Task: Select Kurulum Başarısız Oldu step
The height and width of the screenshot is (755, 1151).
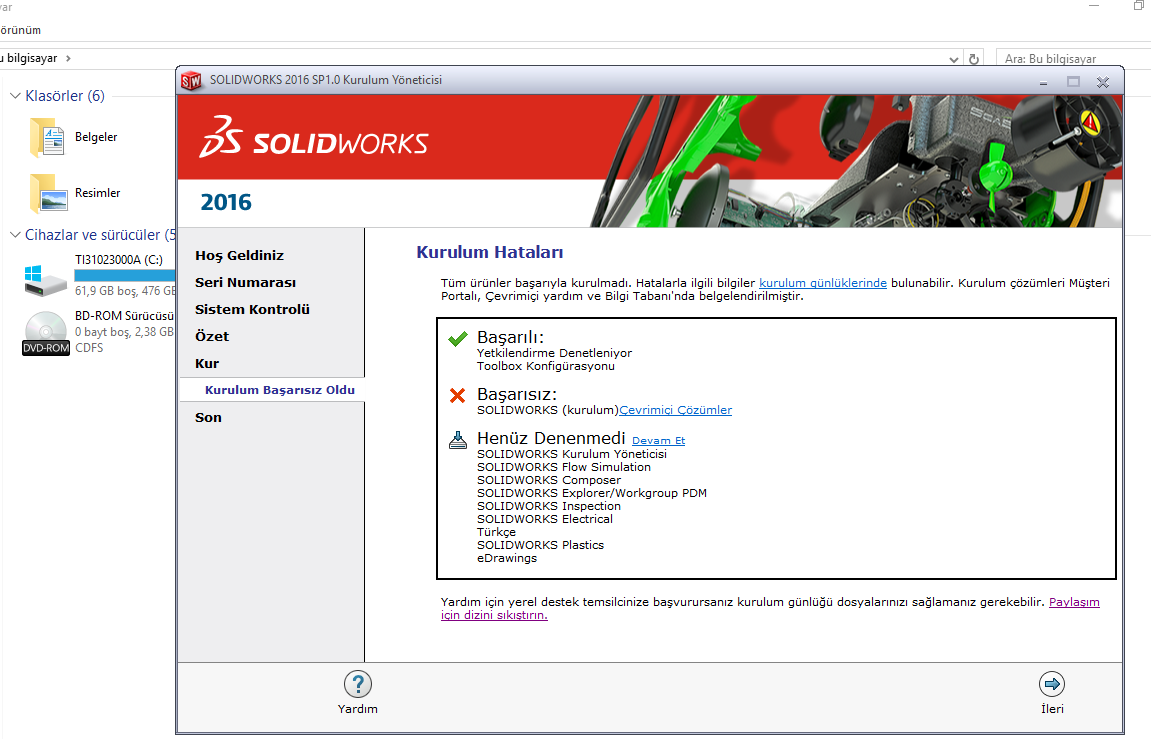Action: [x=280, y=390]
